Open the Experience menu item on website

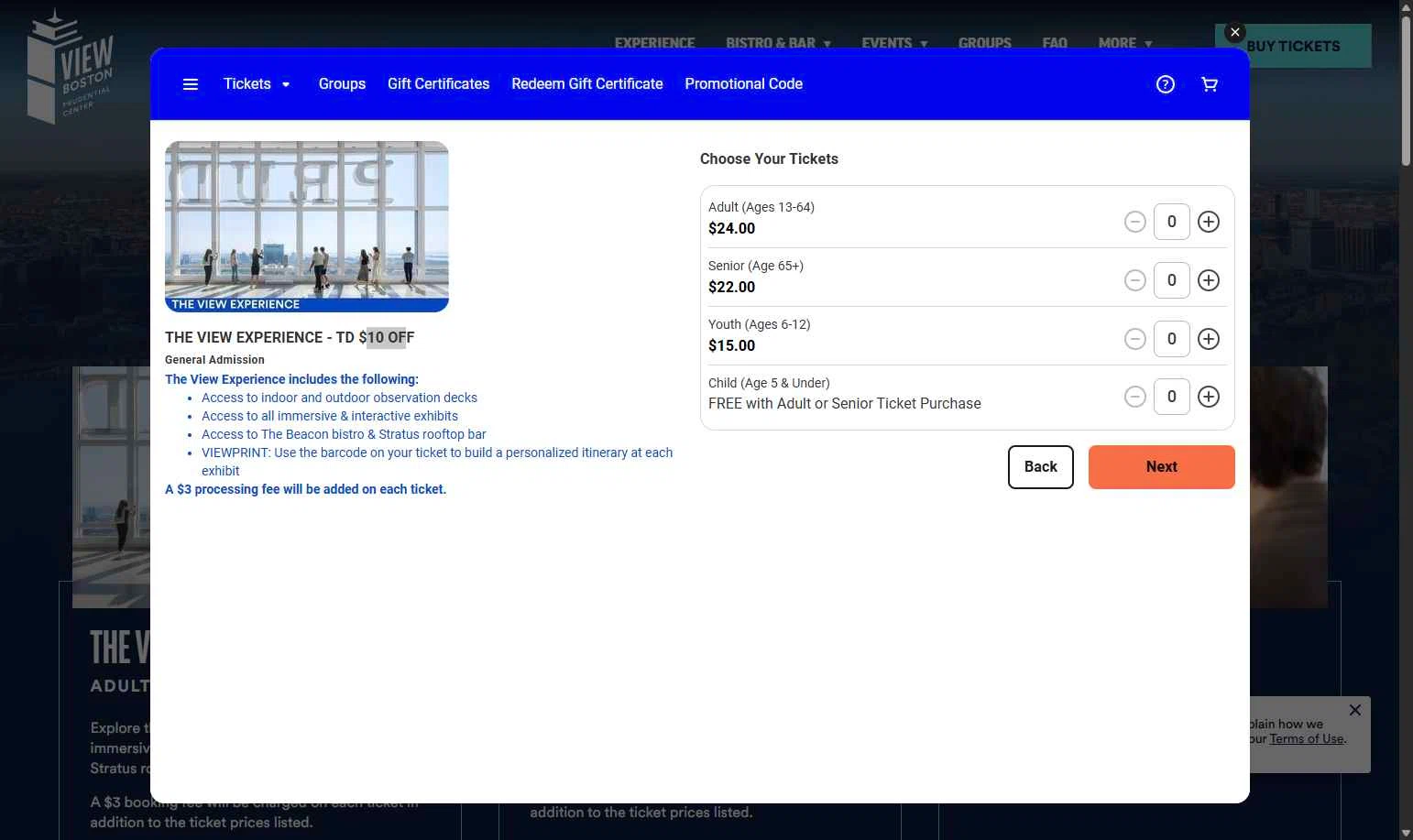tap(654, 43)
